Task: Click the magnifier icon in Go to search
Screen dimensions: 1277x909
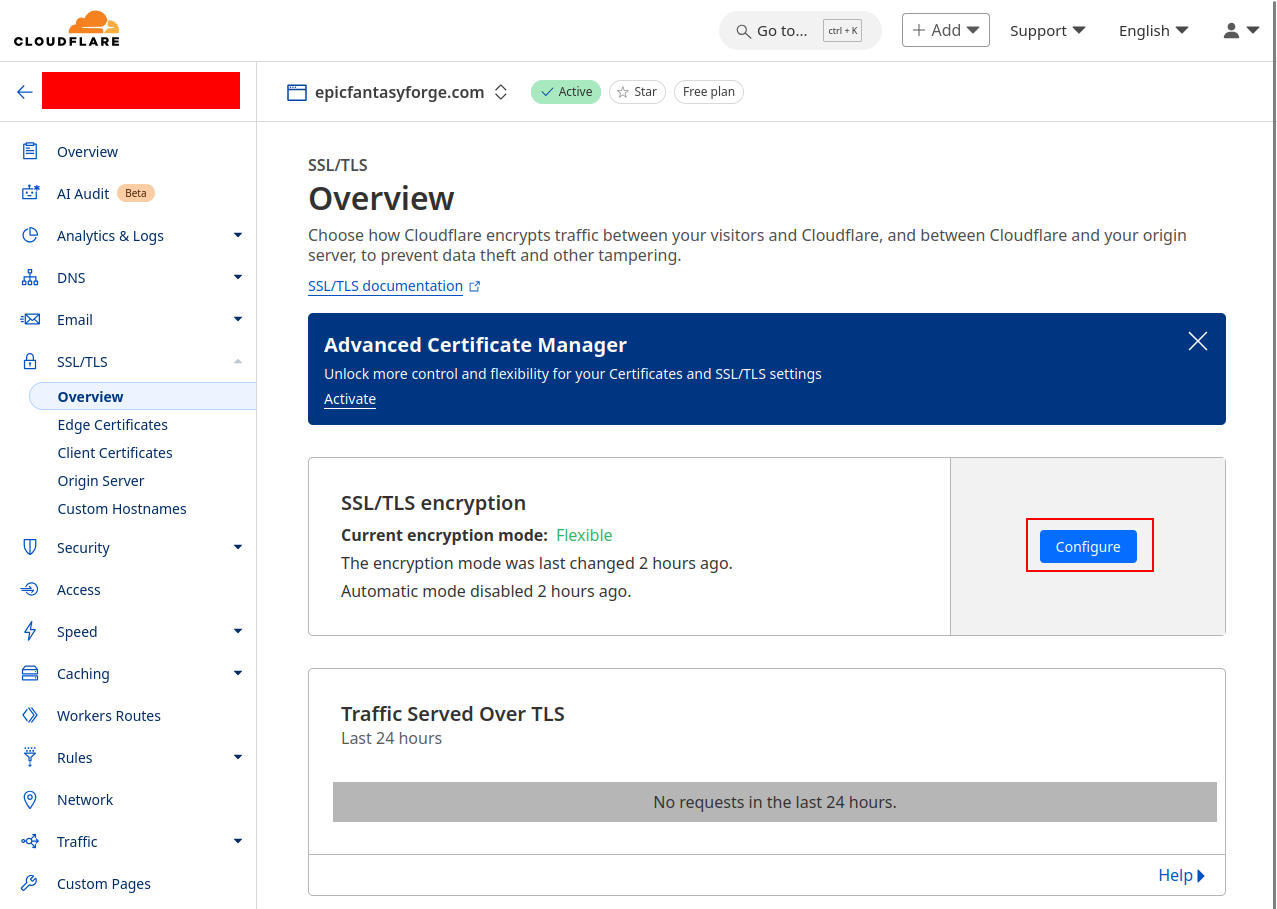Action: (x=743, y=31)
